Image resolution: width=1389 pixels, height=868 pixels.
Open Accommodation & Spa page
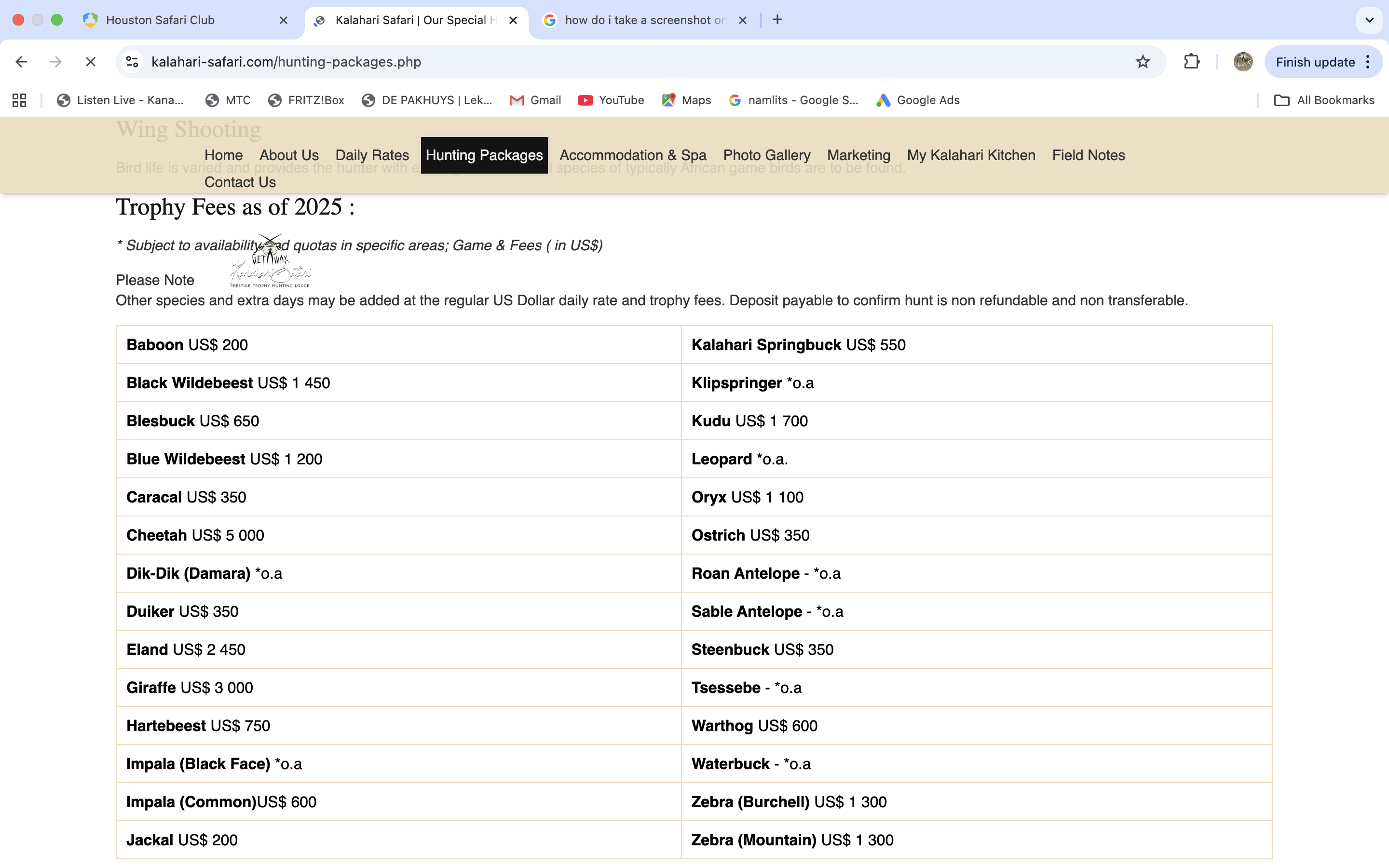click(x=632, y=155)
